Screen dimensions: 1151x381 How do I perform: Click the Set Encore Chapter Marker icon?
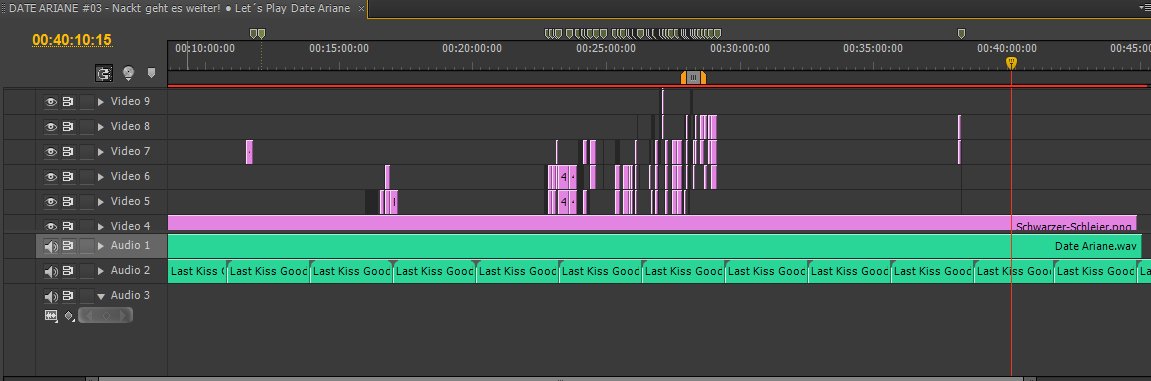[x=128, y=73]
